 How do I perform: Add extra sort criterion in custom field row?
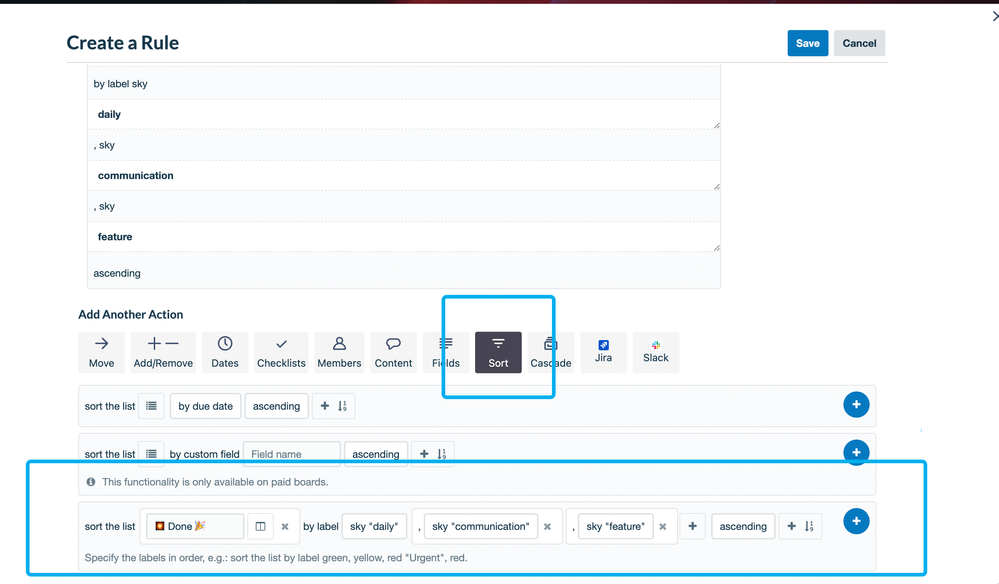click(433, 453)
